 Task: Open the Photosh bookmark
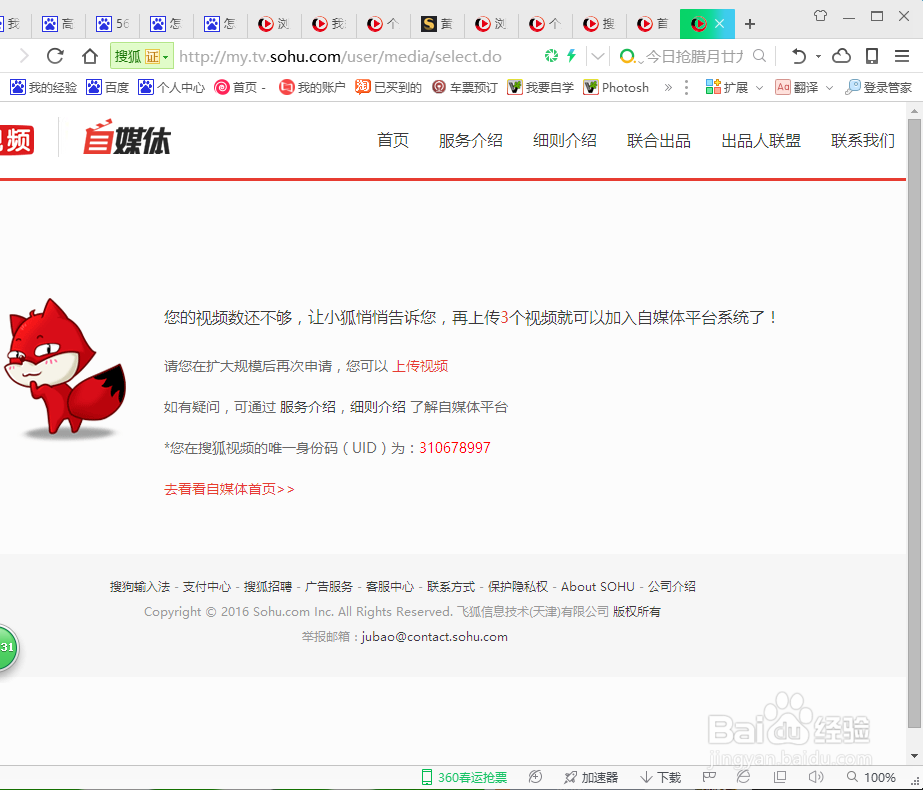coord(616,88)
